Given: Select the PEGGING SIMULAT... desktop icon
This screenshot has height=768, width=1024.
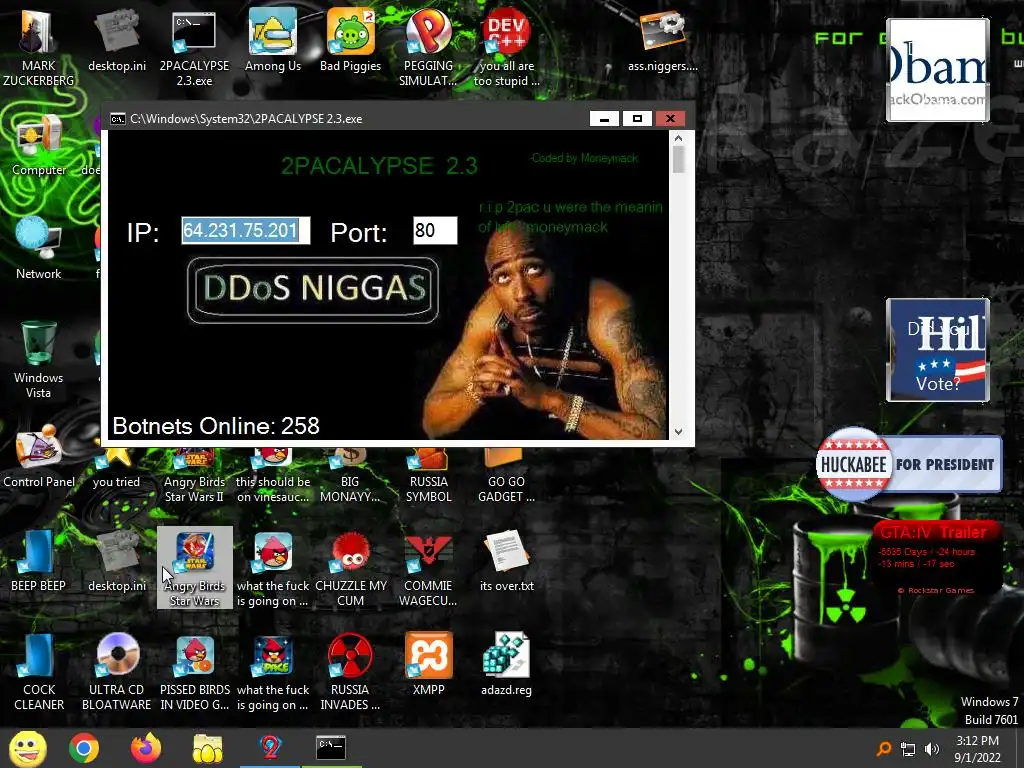Looking at the screenshot, I should pos(428,47).
